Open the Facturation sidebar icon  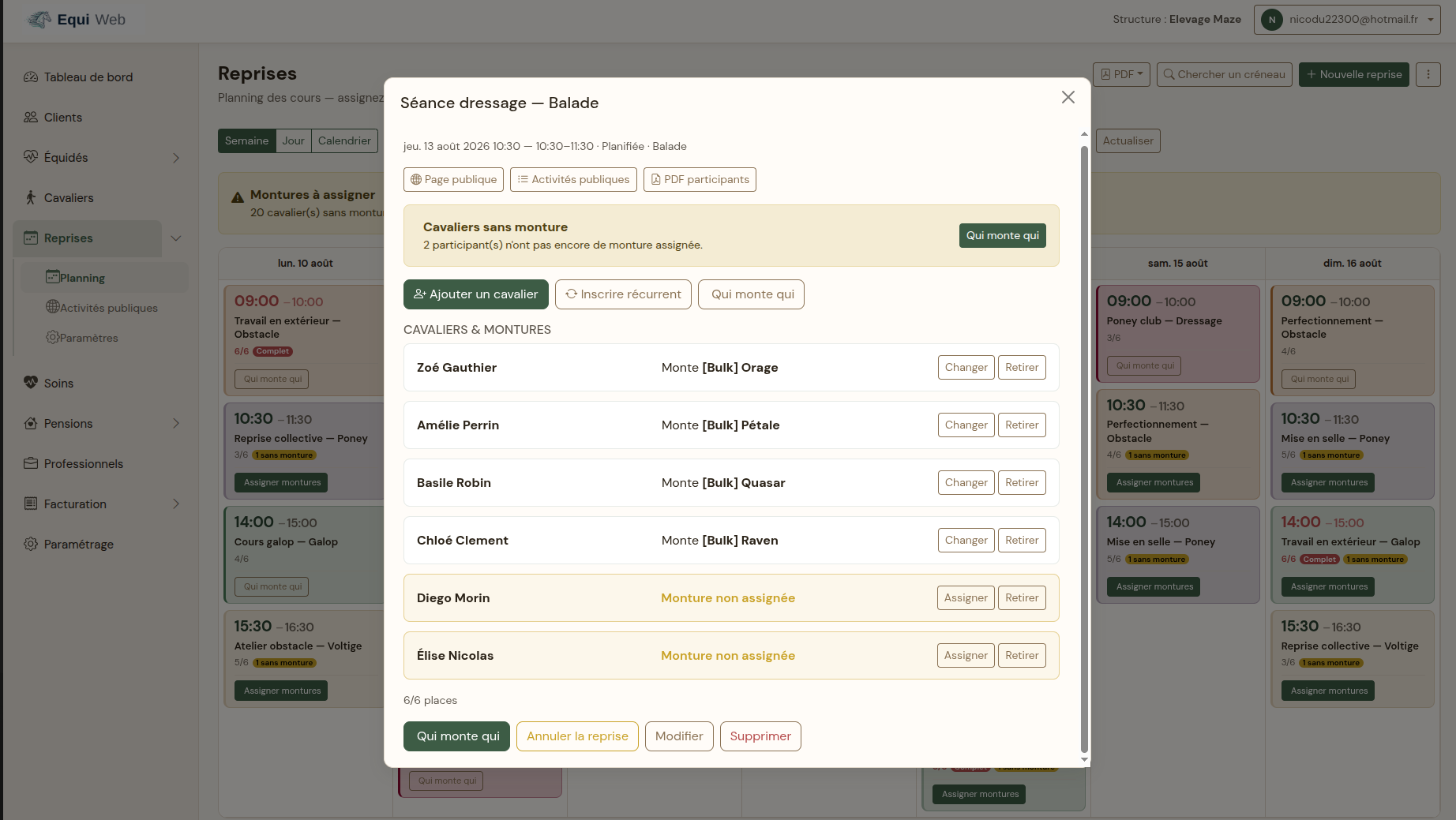31,504
